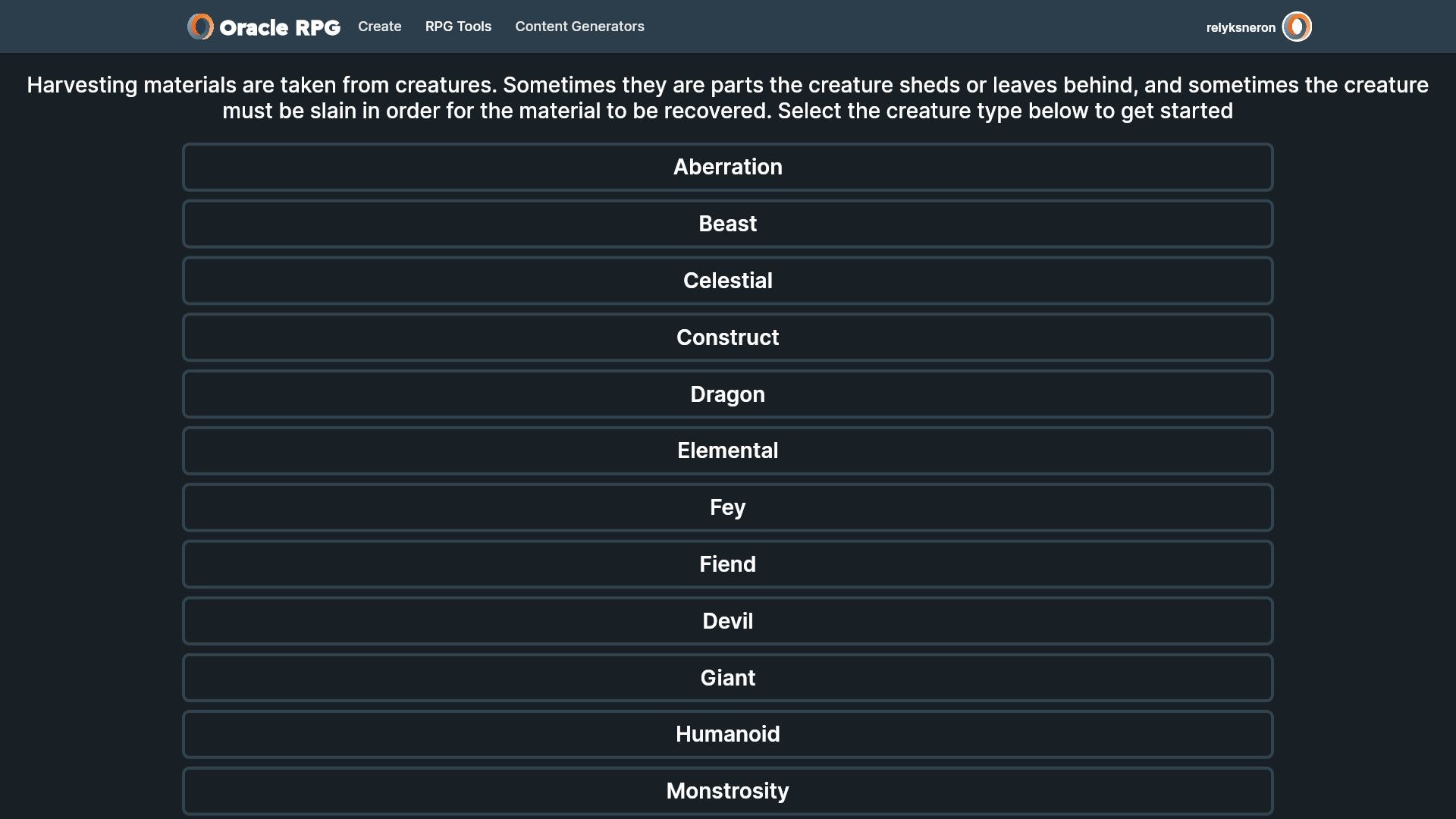This screenshot has height=819, width=1456.
Task: Click the Oracle RPG logo icon
Action: tap(200, 27)
